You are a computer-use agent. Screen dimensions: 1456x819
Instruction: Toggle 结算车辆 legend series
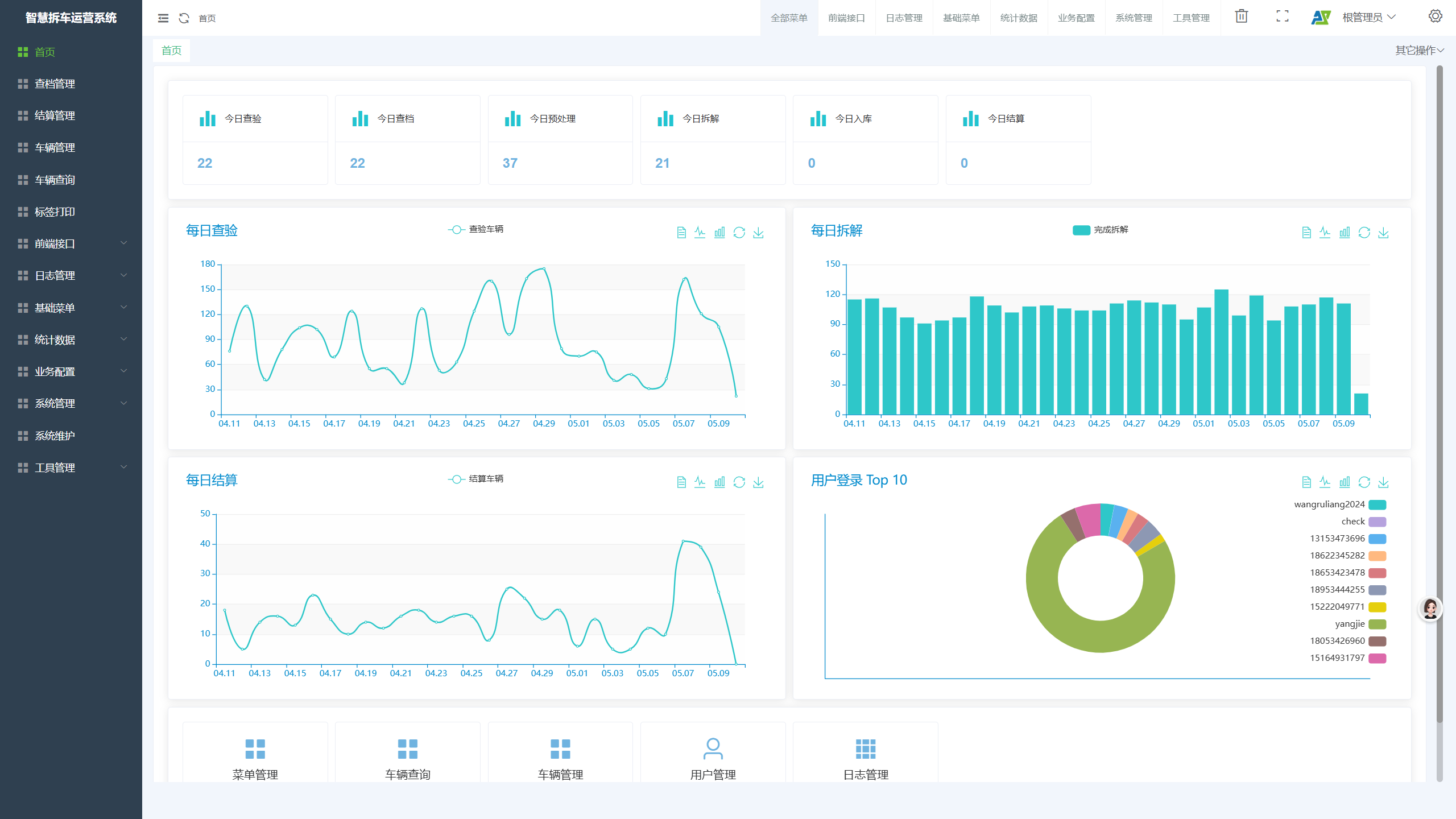click(x=475, y=479)
